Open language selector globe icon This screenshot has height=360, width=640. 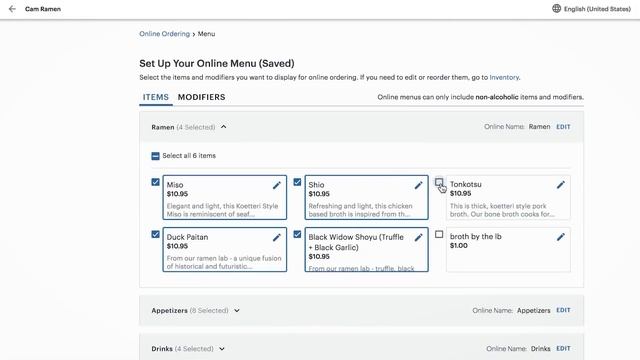(556, 9)
